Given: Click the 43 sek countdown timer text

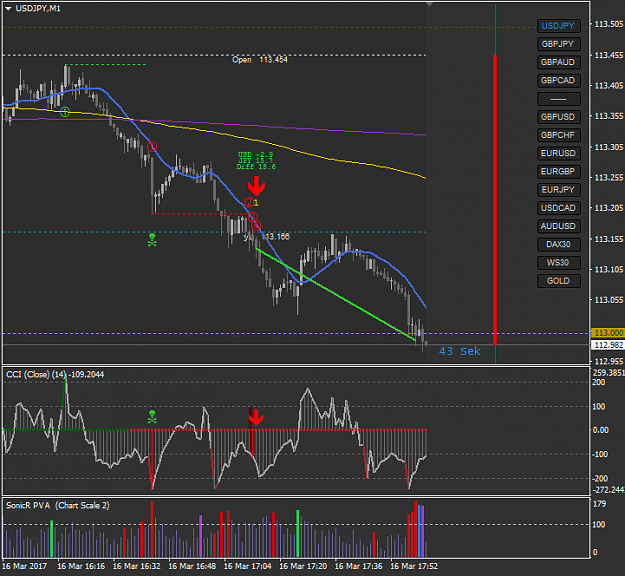Looking at the screenshot, I should click(x=460, y=351).
